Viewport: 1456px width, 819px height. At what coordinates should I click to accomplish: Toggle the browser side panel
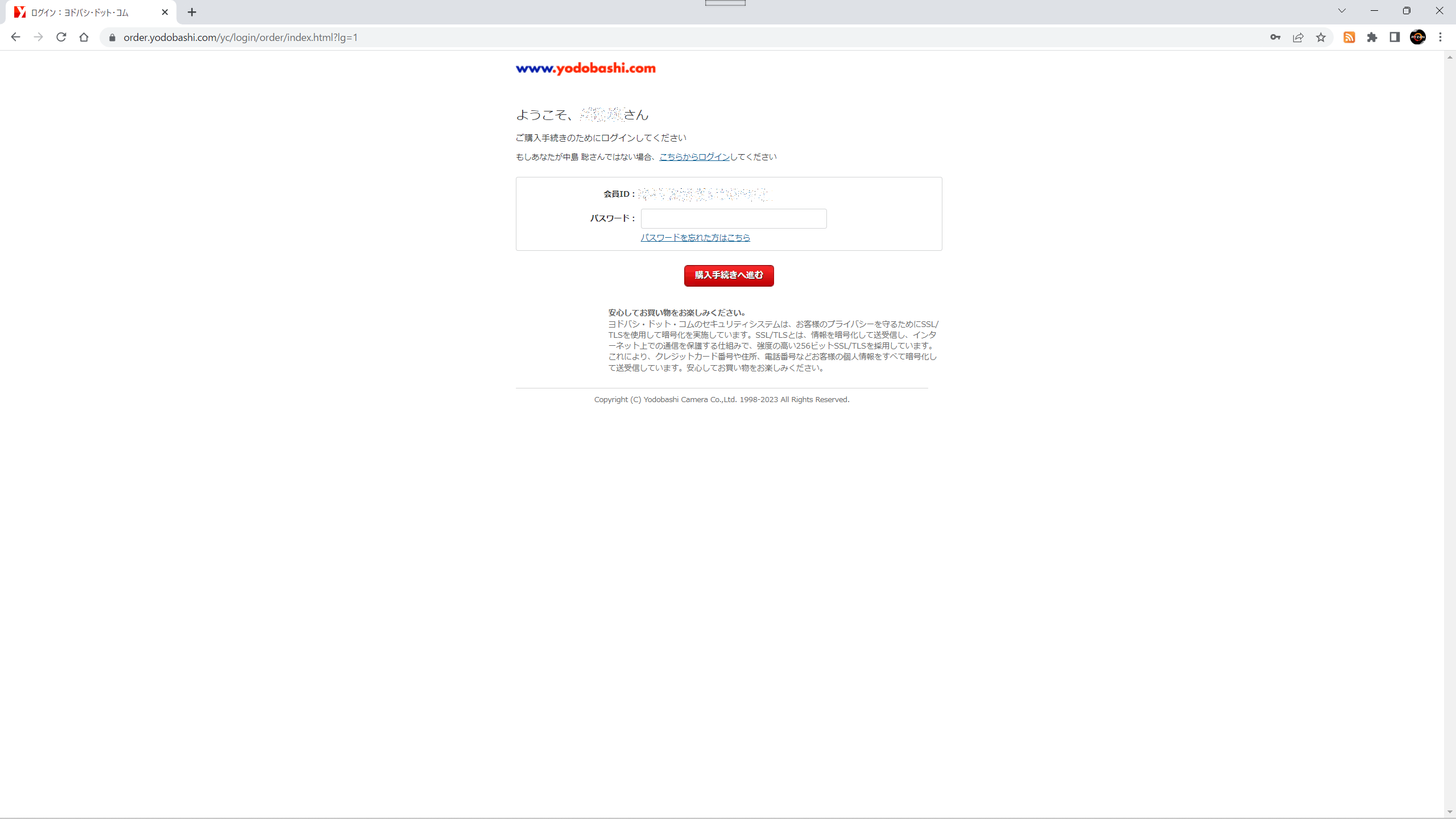coord(1395,38)
